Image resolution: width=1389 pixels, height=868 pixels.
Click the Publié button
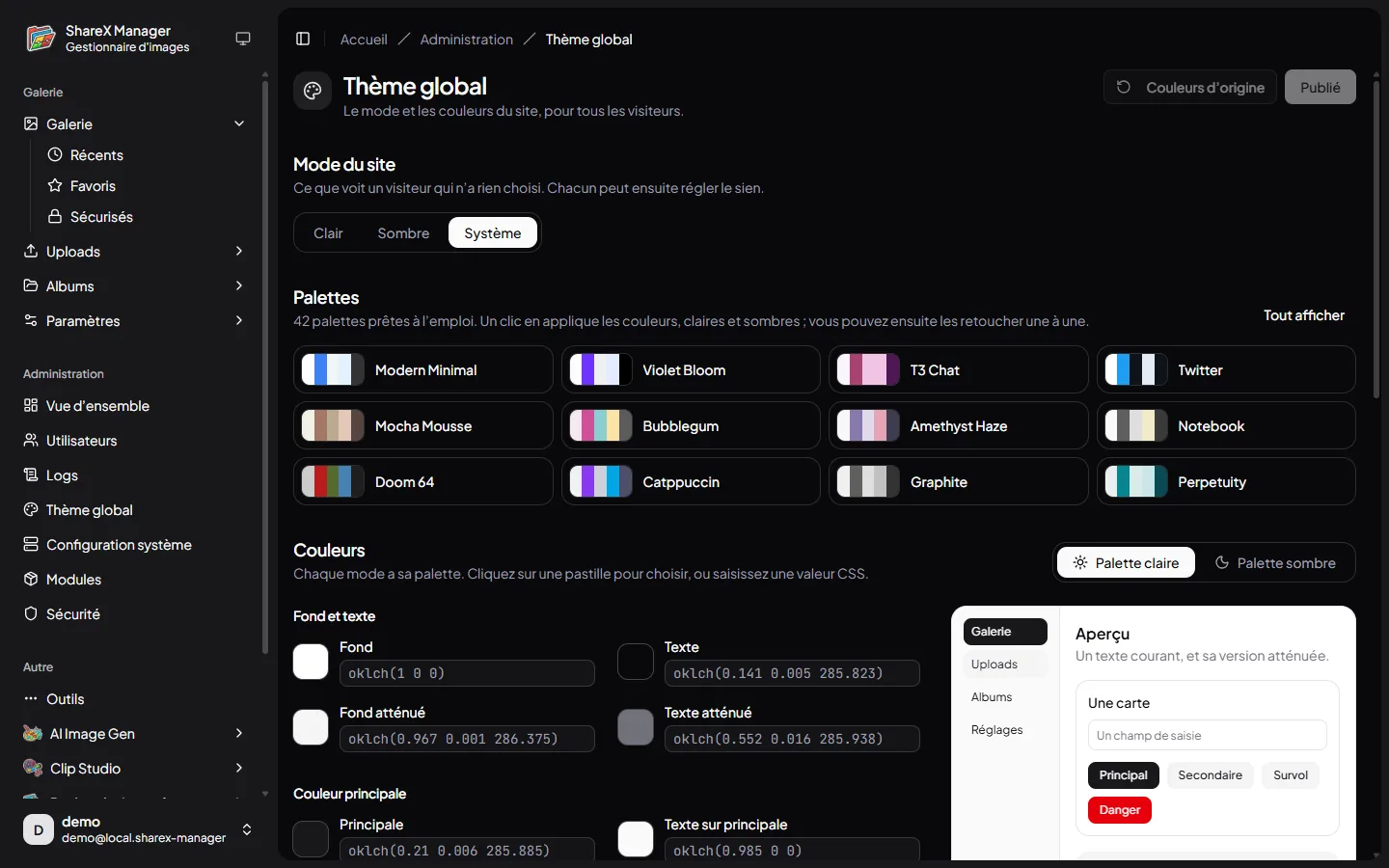(1321, 87)
